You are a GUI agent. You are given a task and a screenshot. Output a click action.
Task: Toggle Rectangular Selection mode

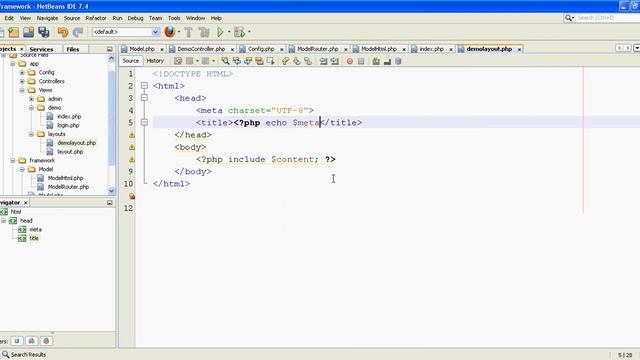(270, 61)
